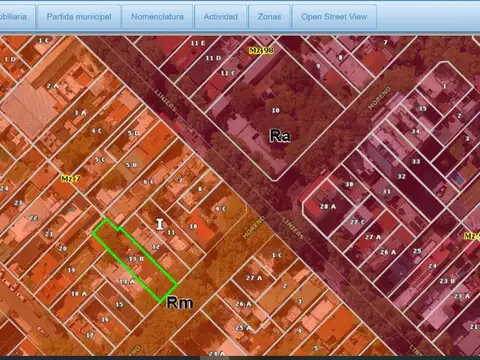This screenshot has height=360, width=480.
Task: Switch to Open Street View tab
Action: point(334,17)
